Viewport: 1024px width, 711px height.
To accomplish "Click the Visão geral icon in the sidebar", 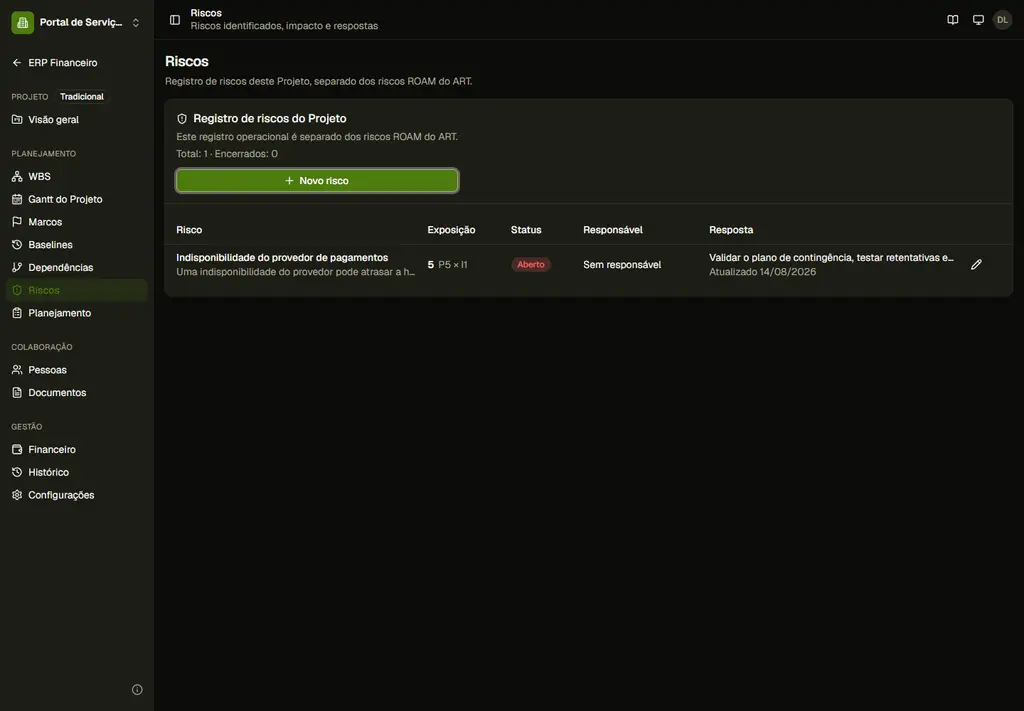I will pyautogui.click(x=17, y=119).
